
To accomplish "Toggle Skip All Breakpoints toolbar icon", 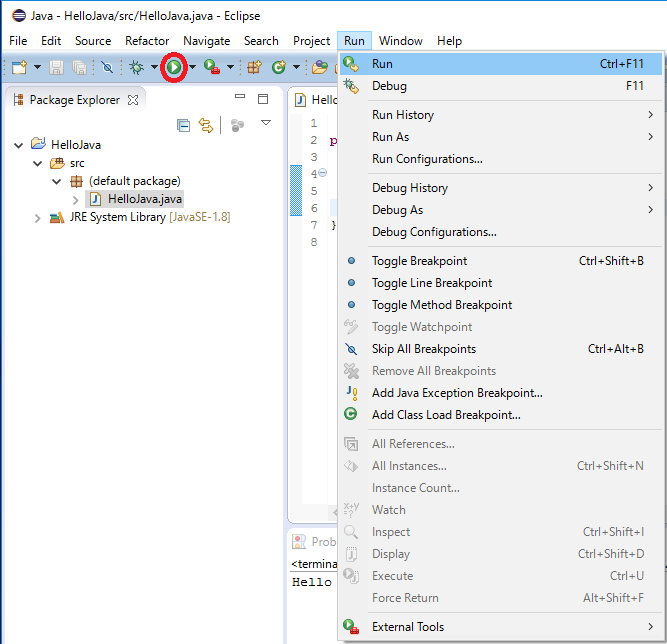I will click(107, 67).
